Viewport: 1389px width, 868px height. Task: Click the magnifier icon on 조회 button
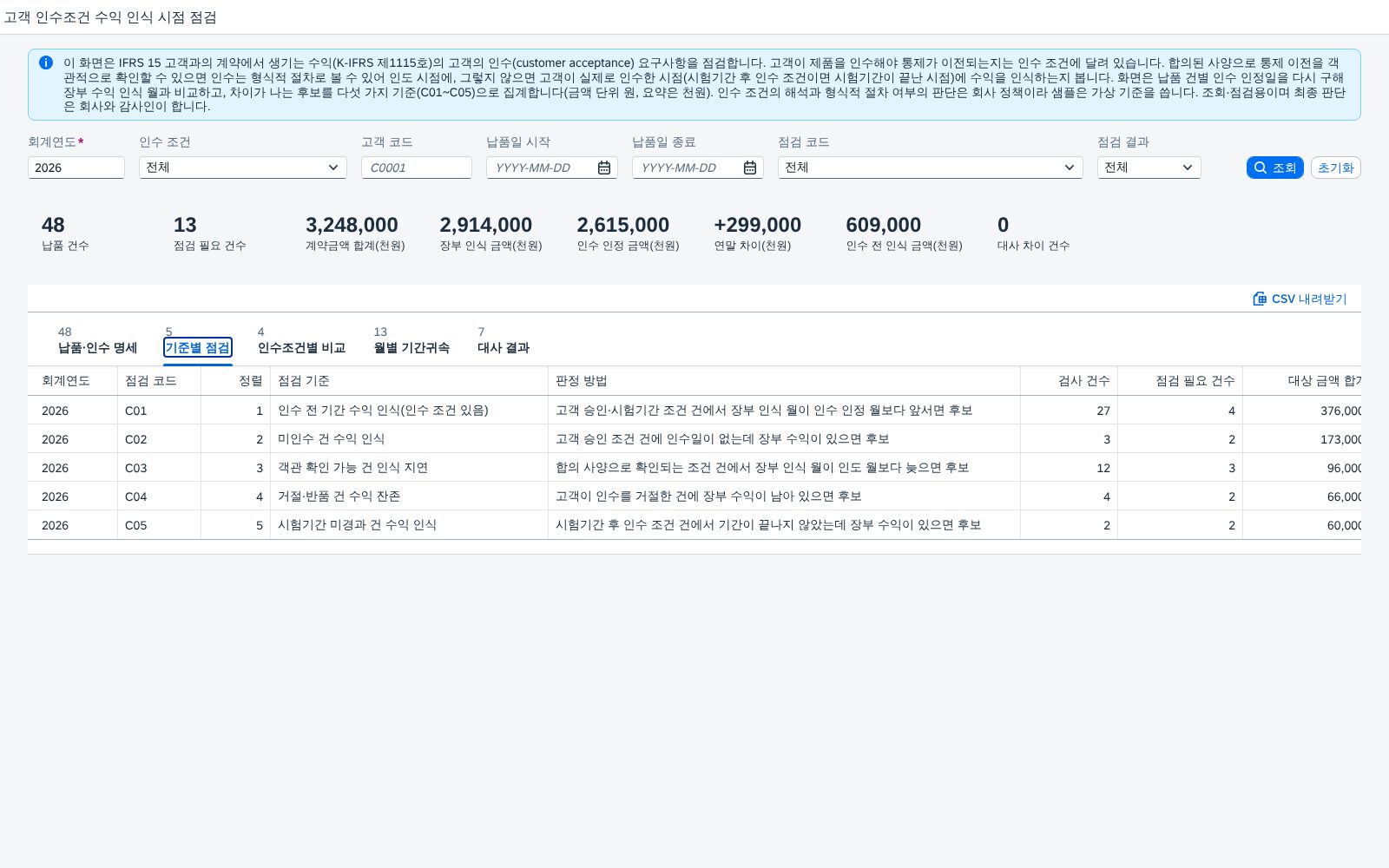click(x=1261, y=168)
